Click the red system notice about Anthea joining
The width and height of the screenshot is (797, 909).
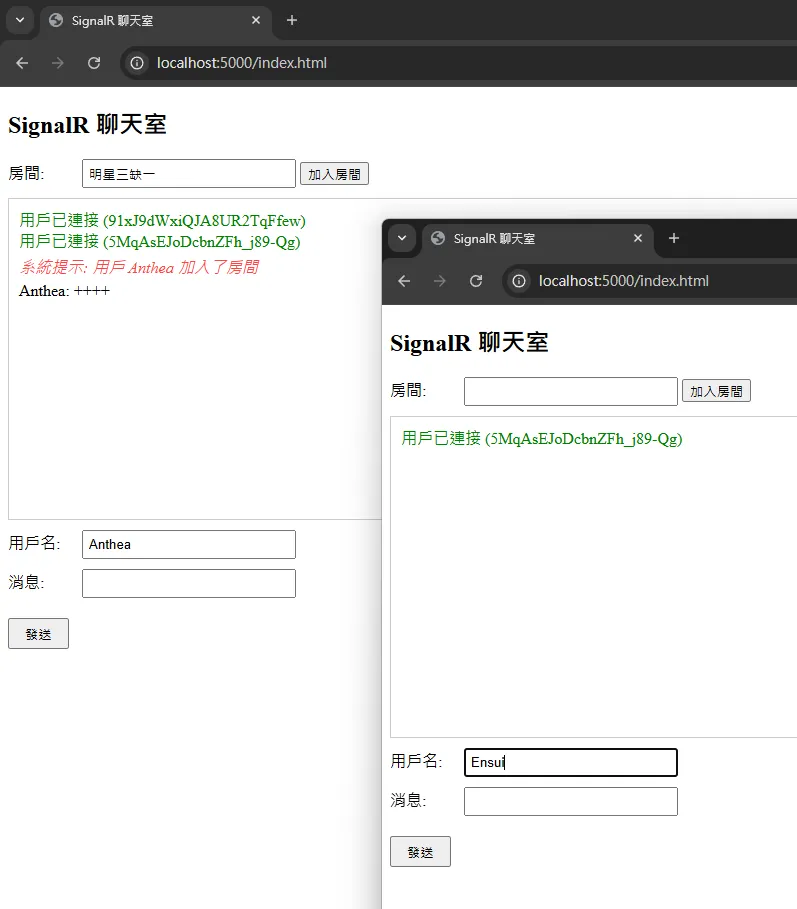139,267
